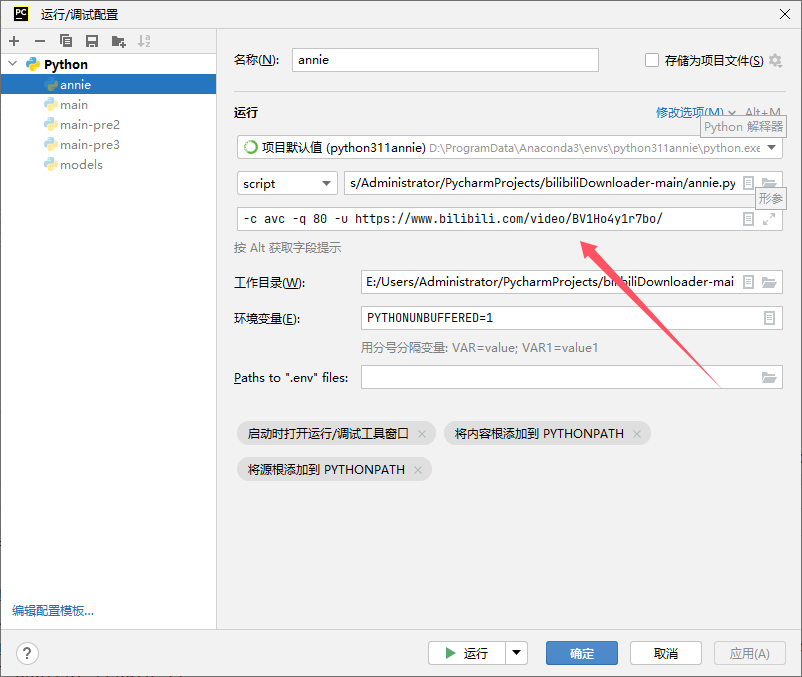Click the remove configuration minus icon

tap(40, 41)
